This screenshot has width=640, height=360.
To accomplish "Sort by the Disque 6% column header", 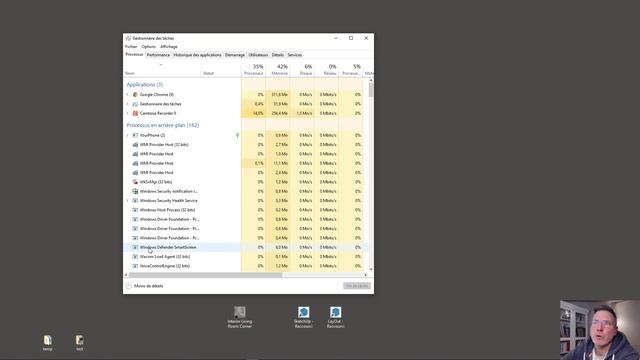I will [302, 69].
